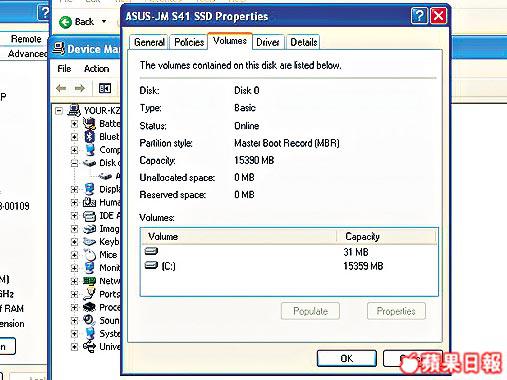Click the Human Interface Devices icon
The width and height of the screenshot is (507, 380).
pos(89,202)
